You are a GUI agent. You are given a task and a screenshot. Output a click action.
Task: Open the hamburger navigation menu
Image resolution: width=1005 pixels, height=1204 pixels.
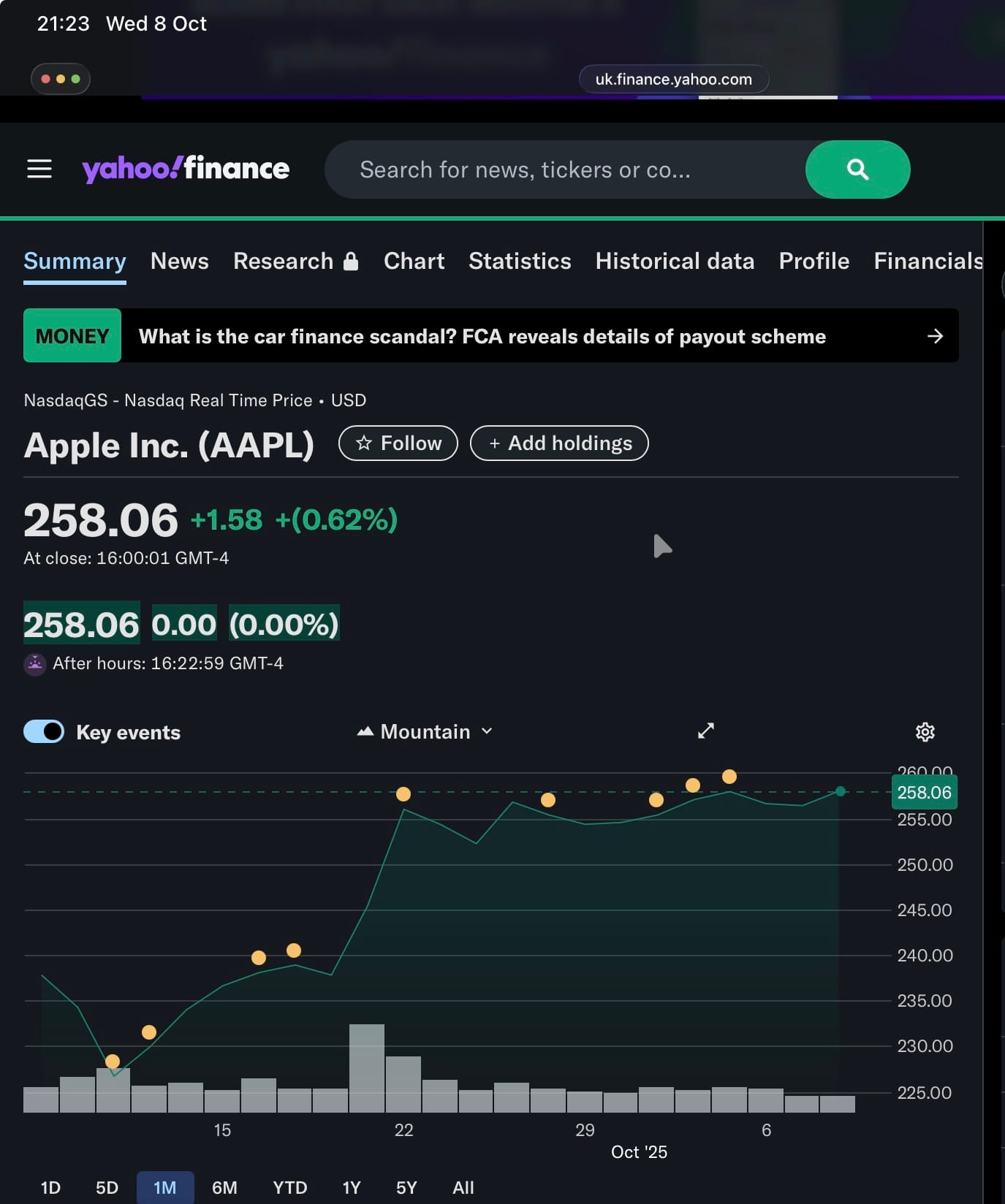tap(39, 169)
